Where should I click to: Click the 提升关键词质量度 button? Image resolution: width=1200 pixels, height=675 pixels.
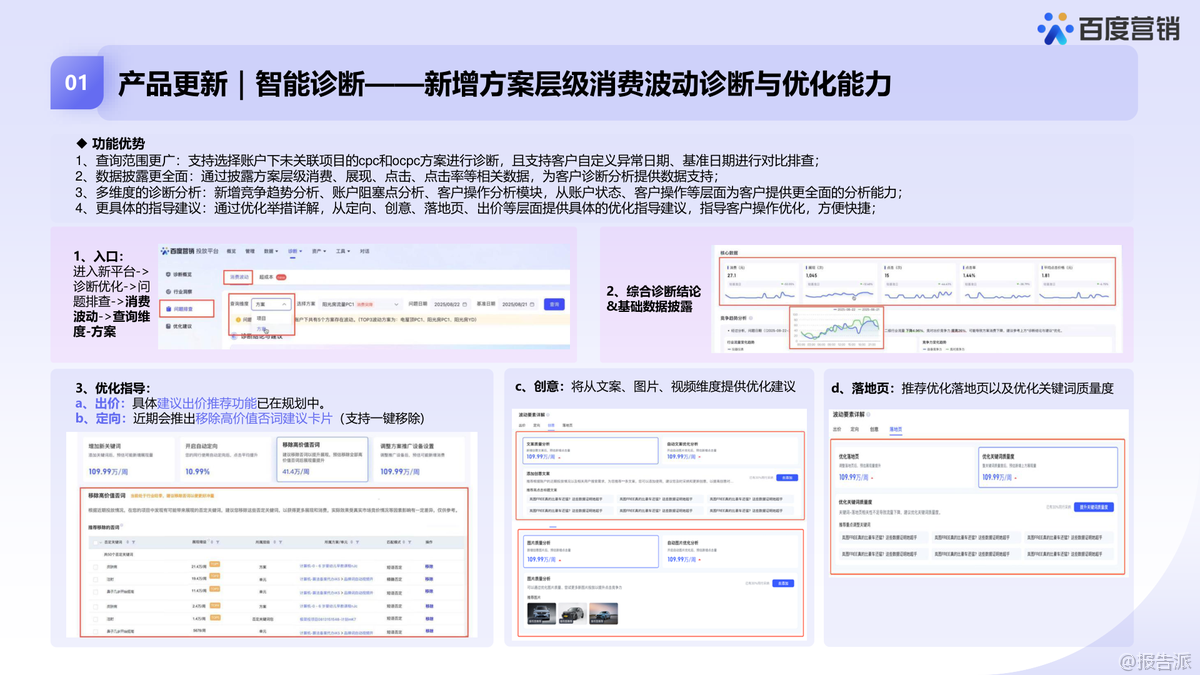[x=1092, y=508]
